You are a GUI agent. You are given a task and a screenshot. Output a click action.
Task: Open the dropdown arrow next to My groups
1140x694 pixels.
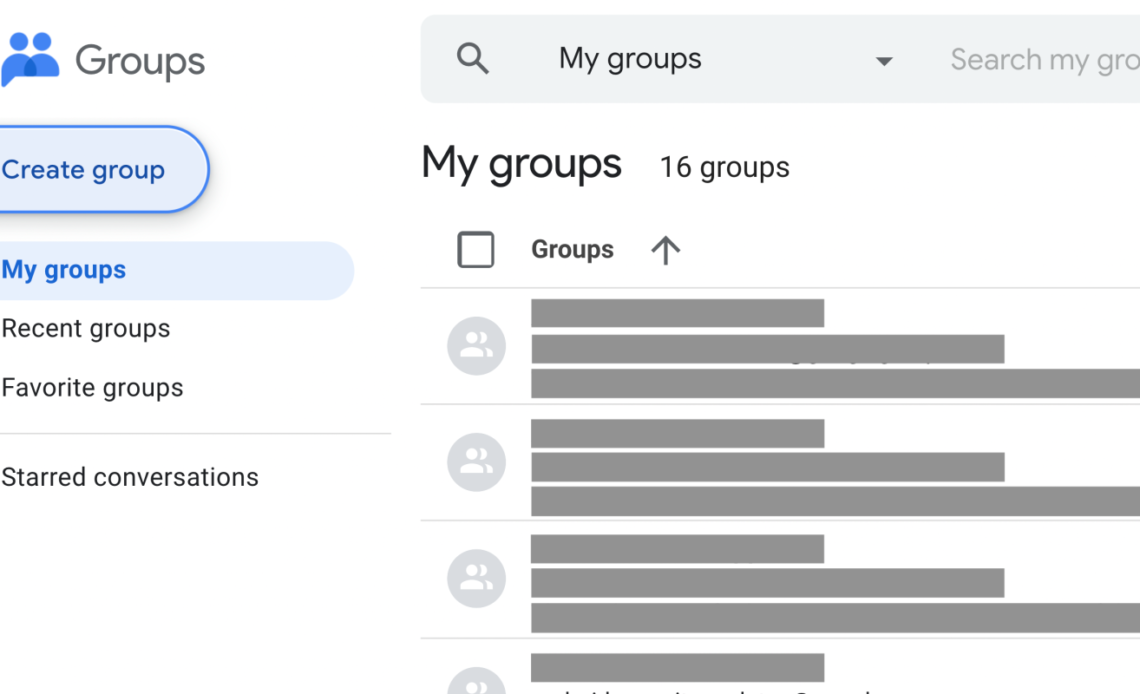[x=884, y=60]
